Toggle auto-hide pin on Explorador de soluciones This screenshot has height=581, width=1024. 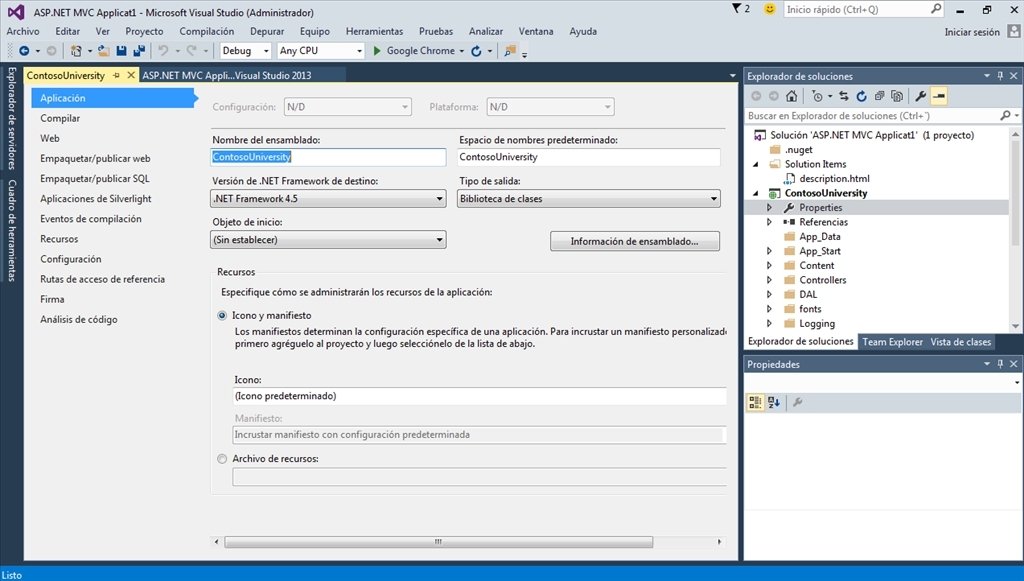pyautogui.click(x=1000, y=75)
